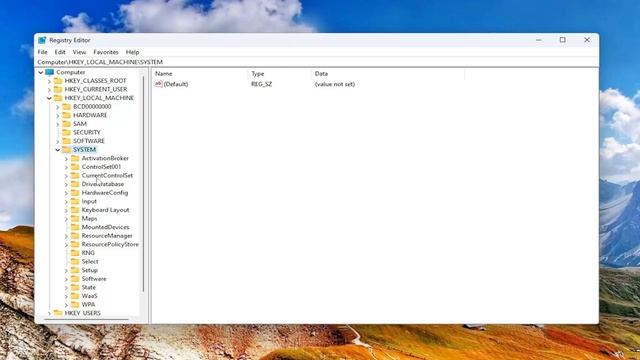
Task: Select the HKEY_LOCAL_MACHINE folder icon
Action: (58, 98)
